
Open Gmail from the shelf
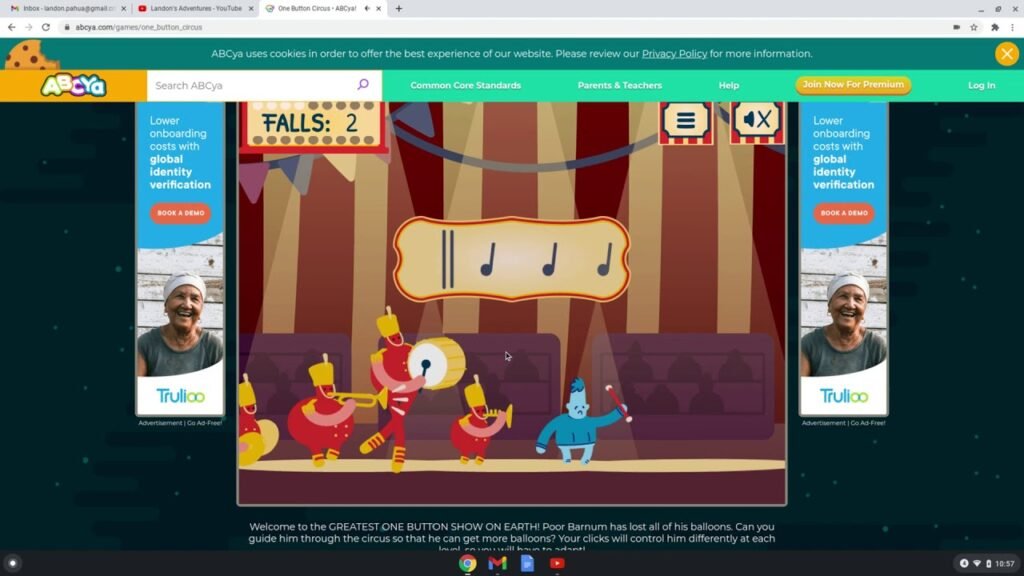pyautogui.click(x=497, y=563)
